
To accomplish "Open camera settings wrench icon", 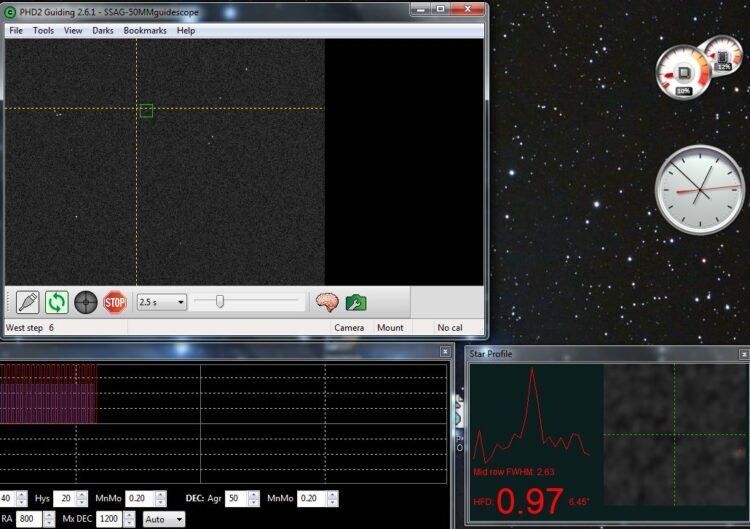I will tap(356, 303).
